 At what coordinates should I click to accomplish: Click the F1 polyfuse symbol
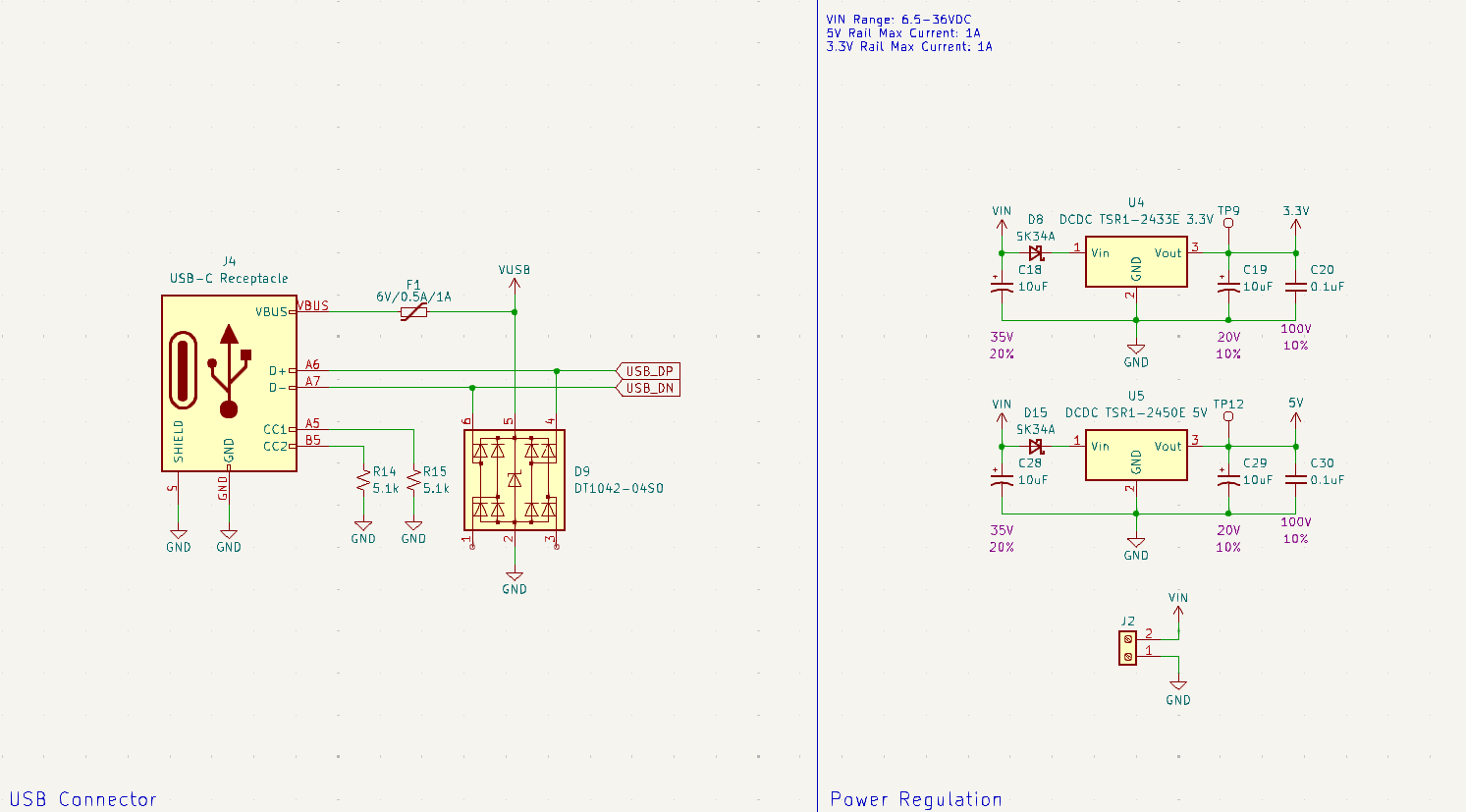413,312
